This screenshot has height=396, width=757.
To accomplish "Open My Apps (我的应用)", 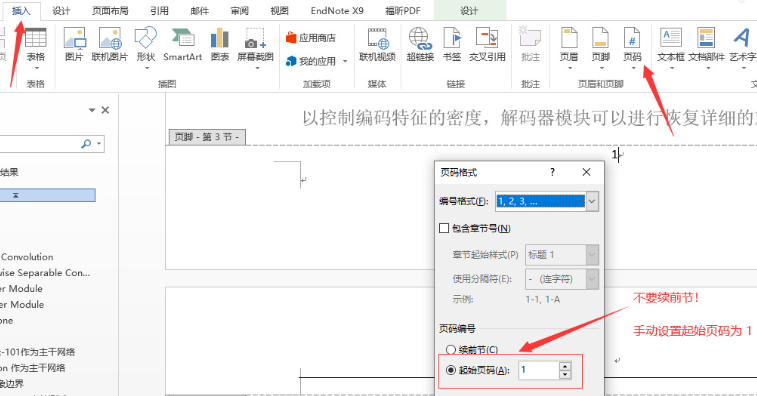I will pyautogui.click(x=311, y=61).
